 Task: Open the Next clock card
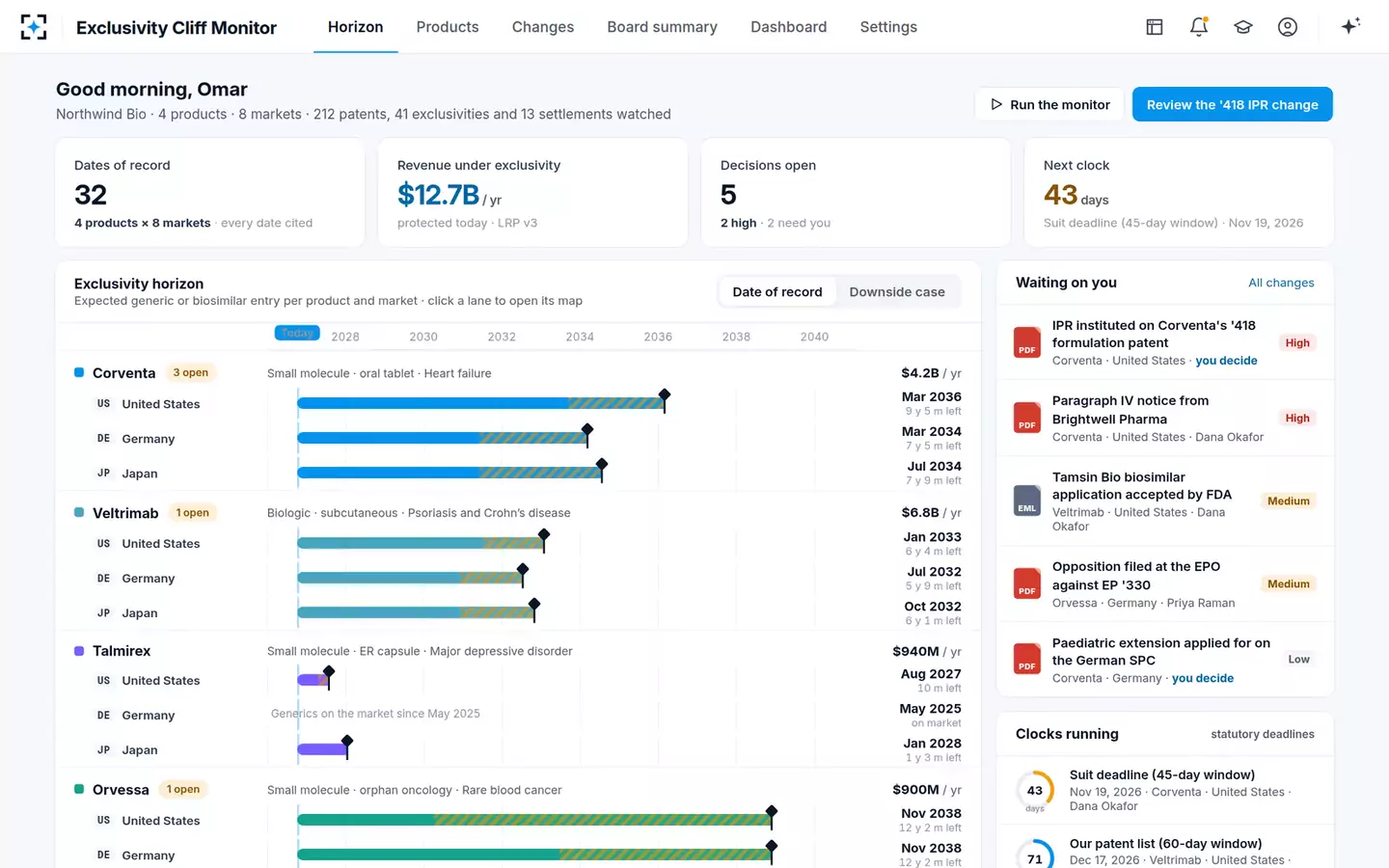click(x=1179, y=193)
